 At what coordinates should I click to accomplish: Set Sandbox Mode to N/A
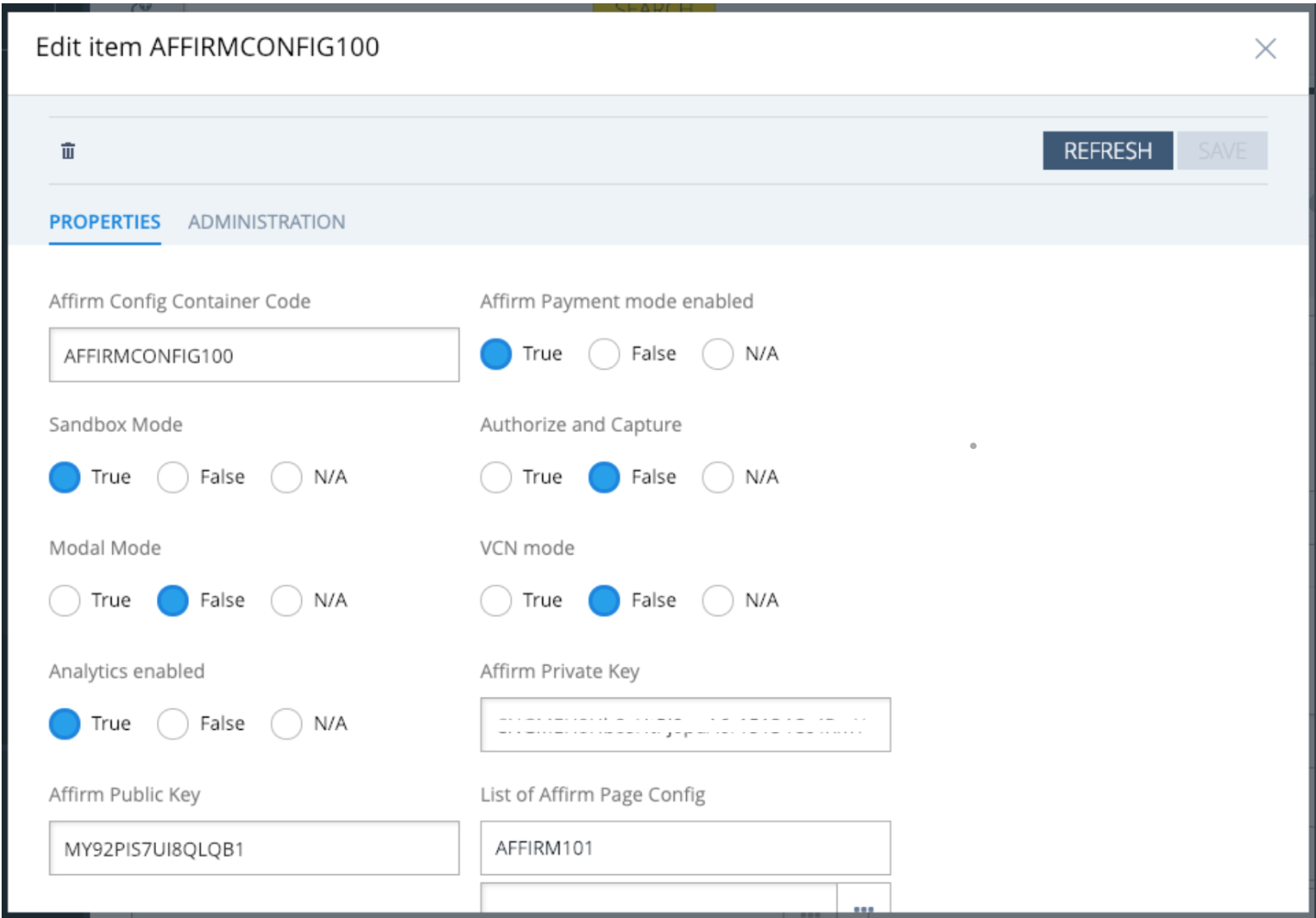[x=286, y=477]
